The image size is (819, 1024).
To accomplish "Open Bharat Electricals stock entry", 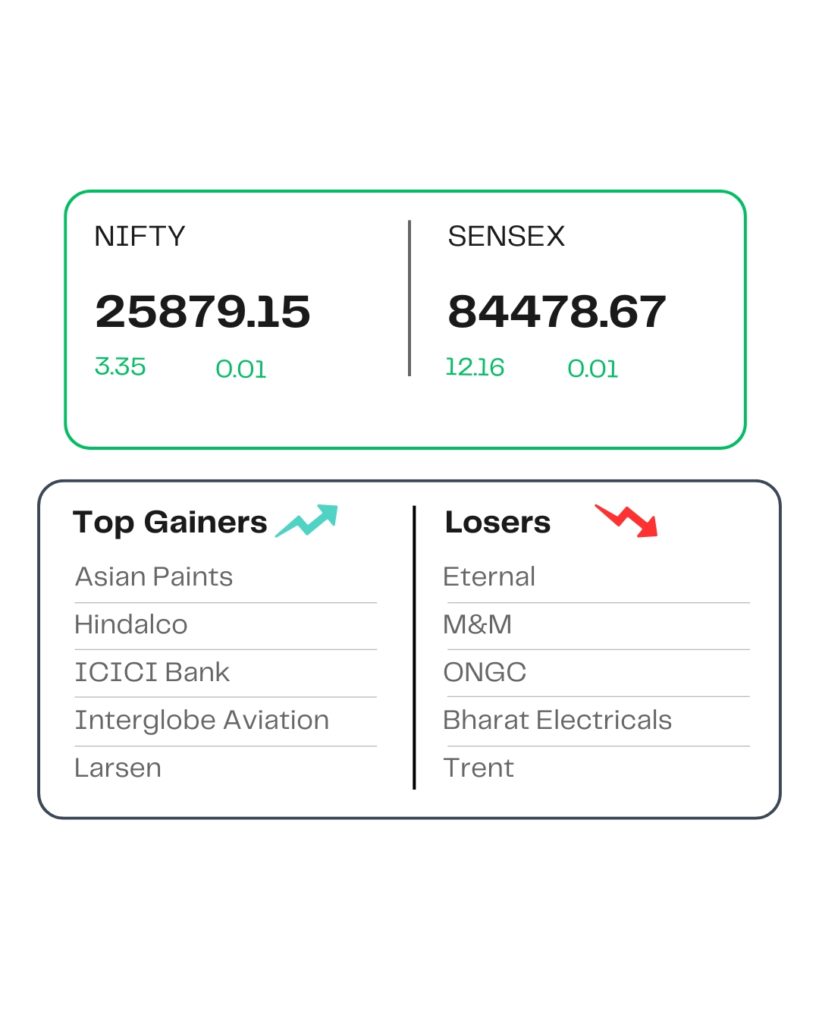I will pos(557,720).
